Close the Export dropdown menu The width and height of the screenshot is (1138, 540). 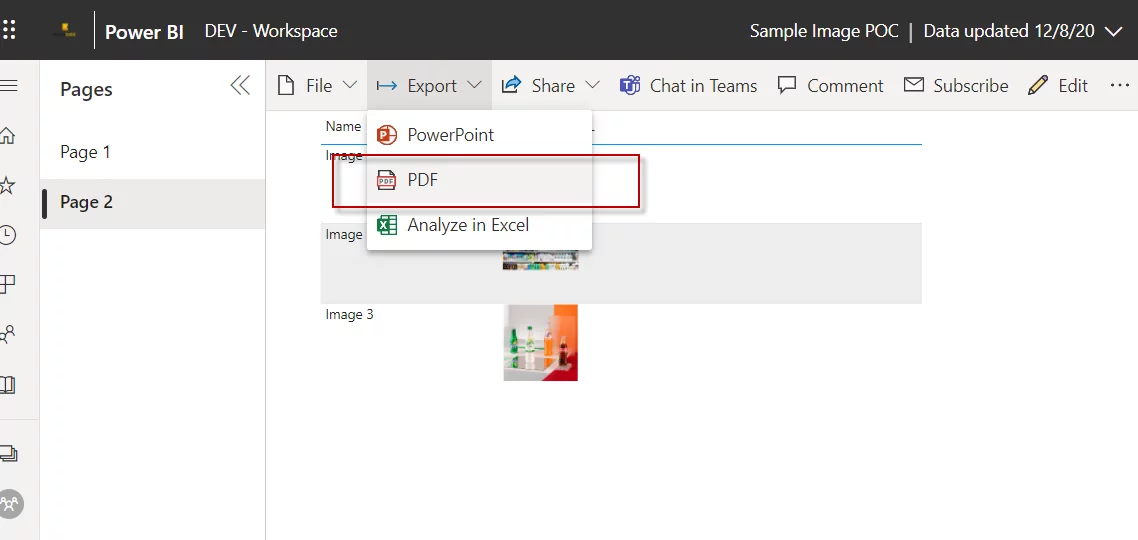(x=430, y=86)
